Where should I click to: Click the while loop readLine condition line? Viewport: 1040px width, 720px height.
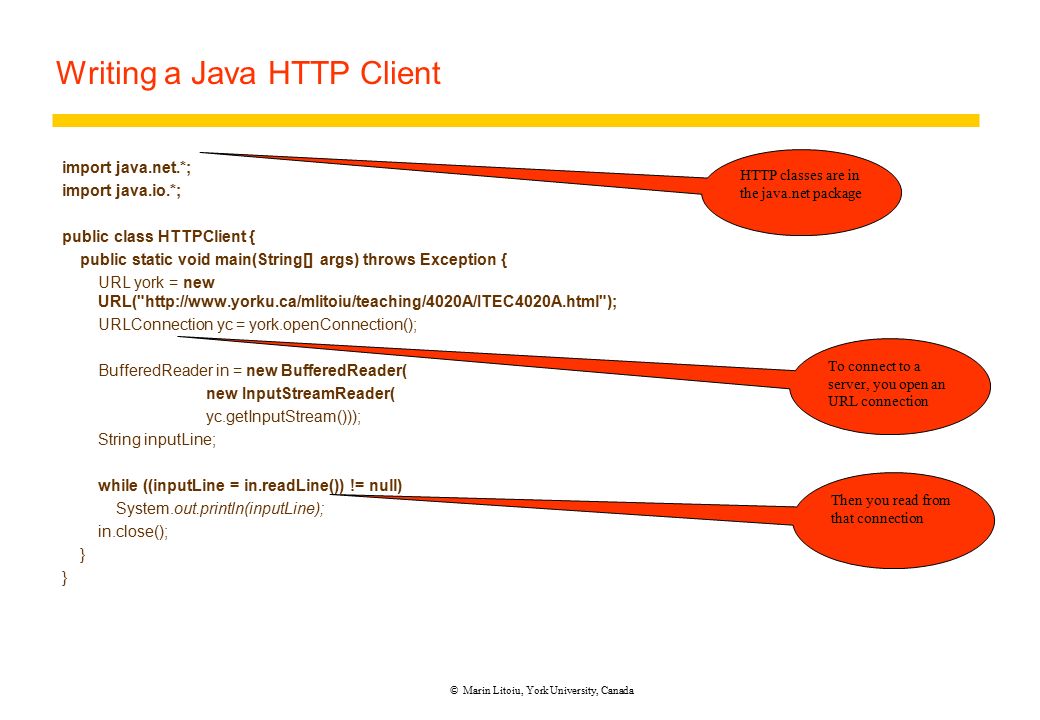(x=250, y=486)
